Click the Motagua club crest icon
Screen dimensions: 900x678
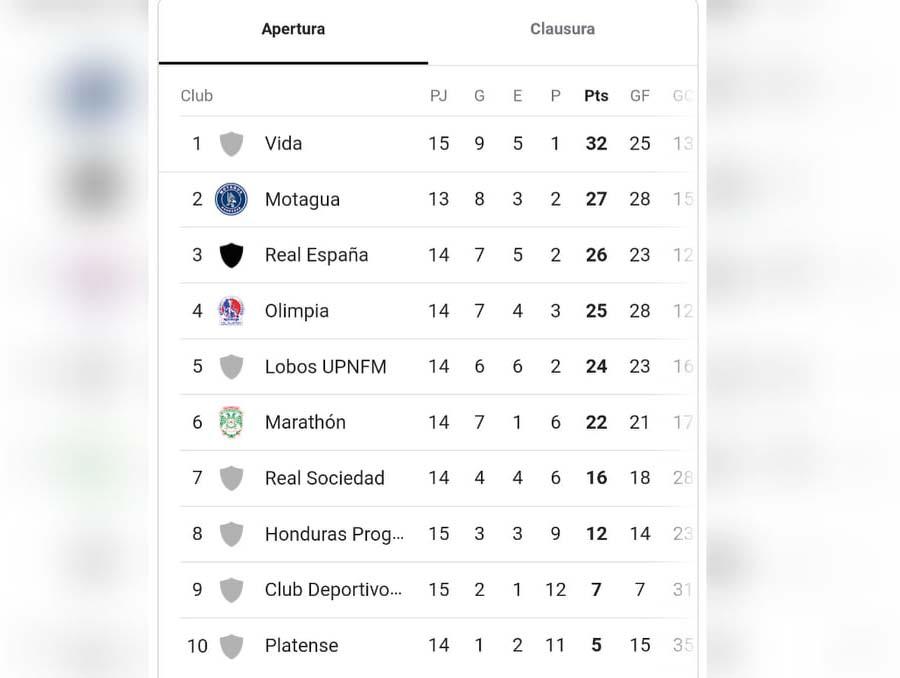[231, 200]
